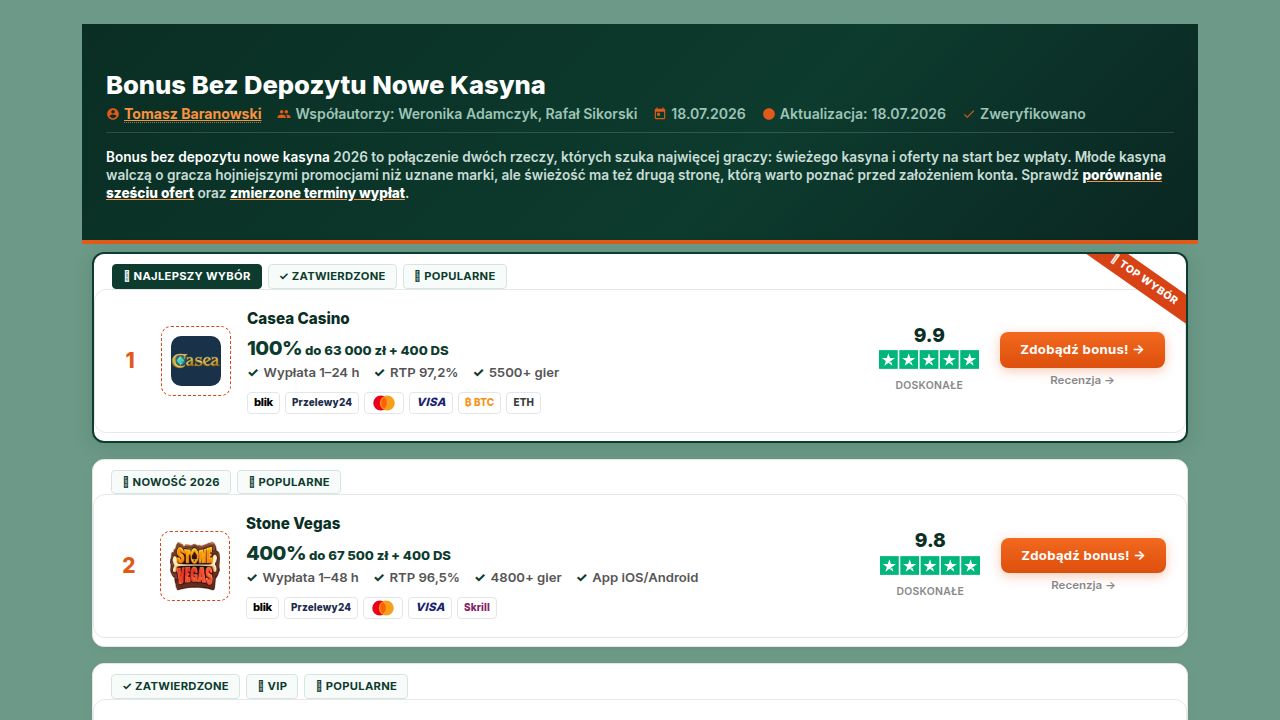
Task: Click 'Zdobądź bonus!' for Casea Casino
Action: point(1082,350)
